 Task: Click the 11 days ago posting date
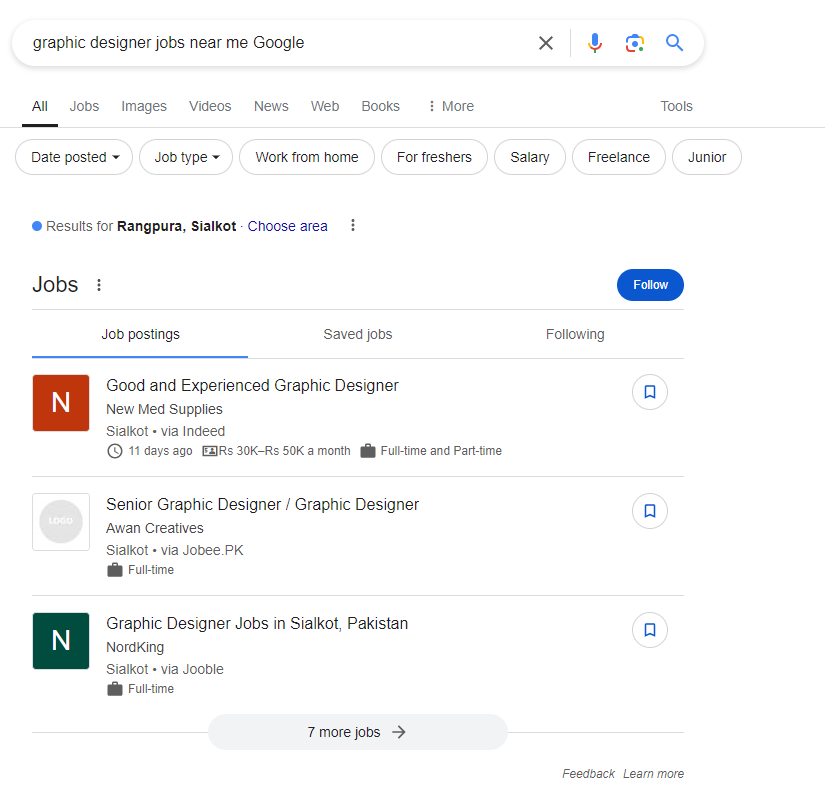(x=160, y=451)
